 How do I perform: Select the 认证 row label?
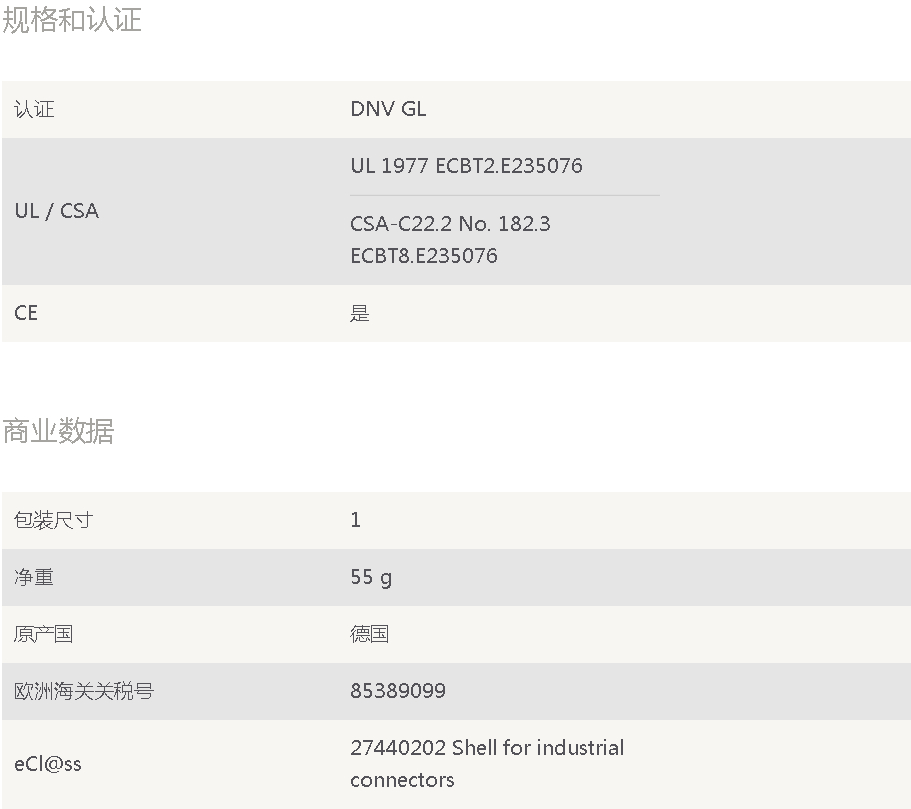click(x=34, y=110)
